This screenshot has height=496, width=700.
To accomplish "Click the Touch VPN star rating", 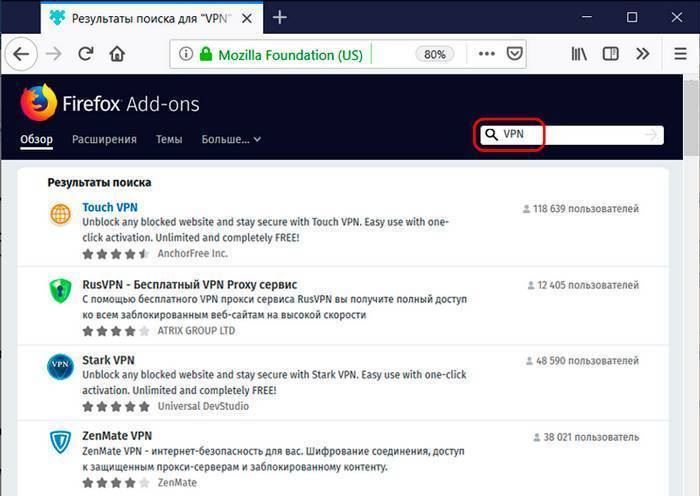I will tap(116, 254).
